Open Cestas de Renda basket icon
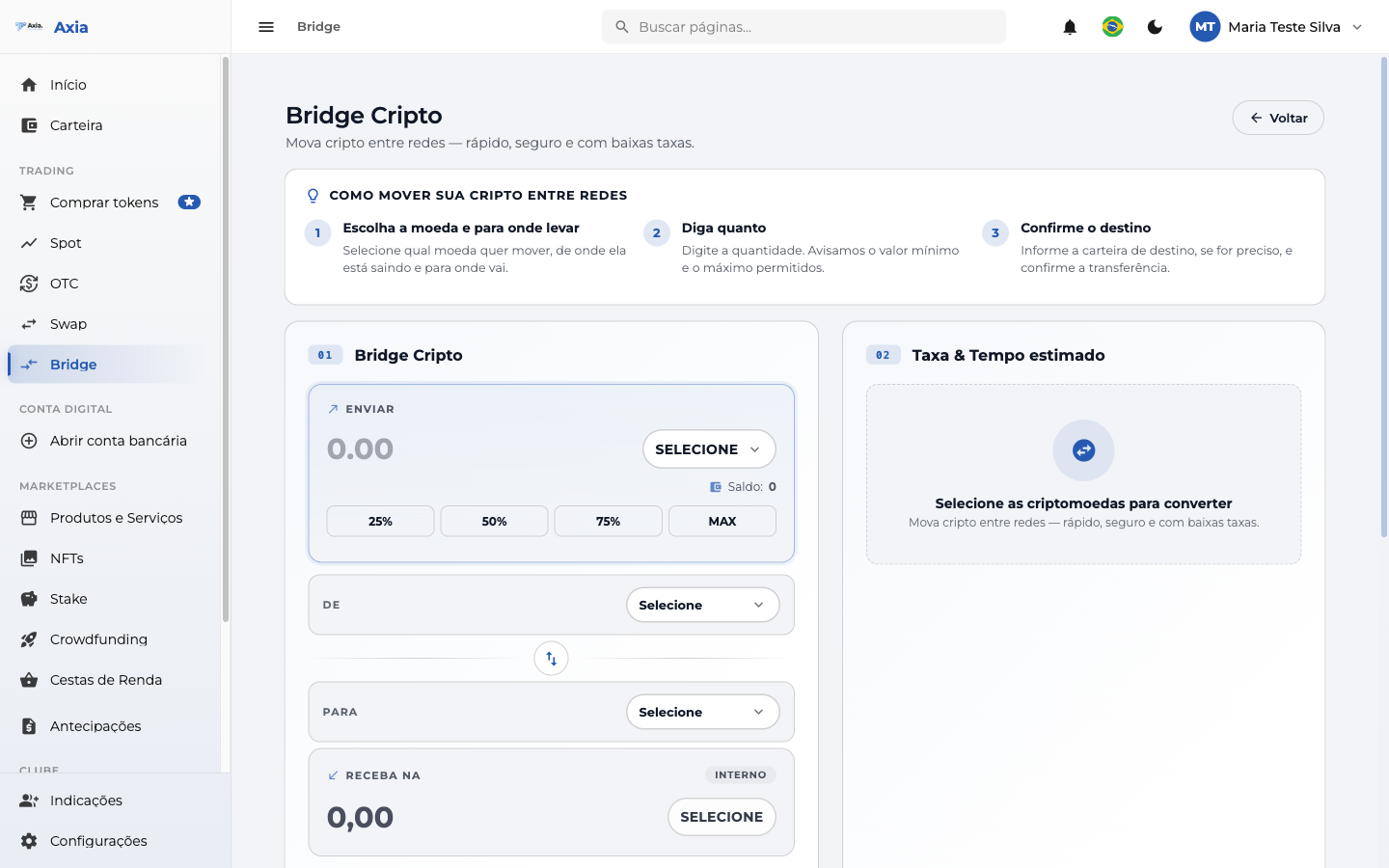 (29, 680)
